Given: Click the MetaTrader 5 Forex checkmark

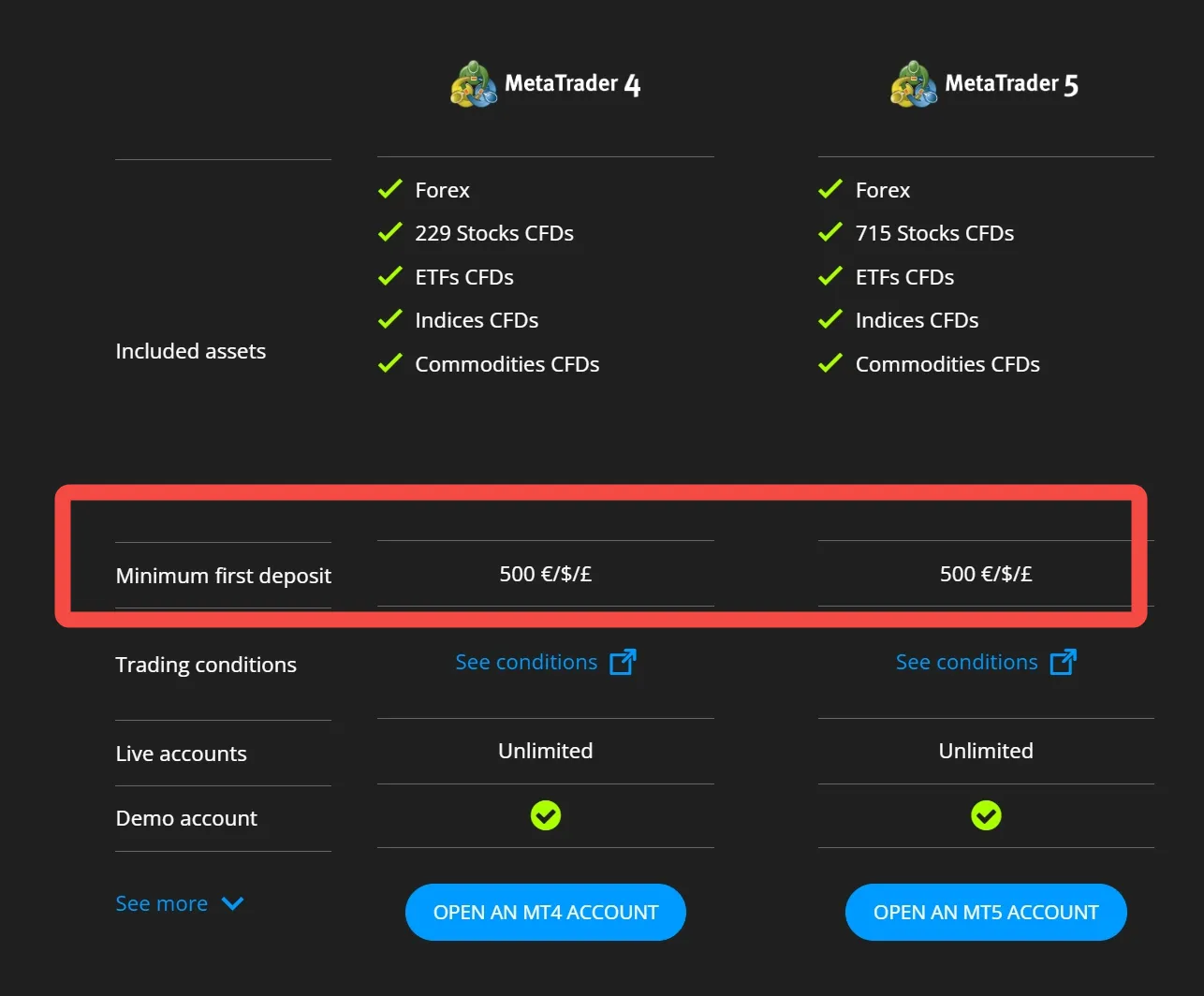Looking at the screenshot, I should [x=830, y=189].
